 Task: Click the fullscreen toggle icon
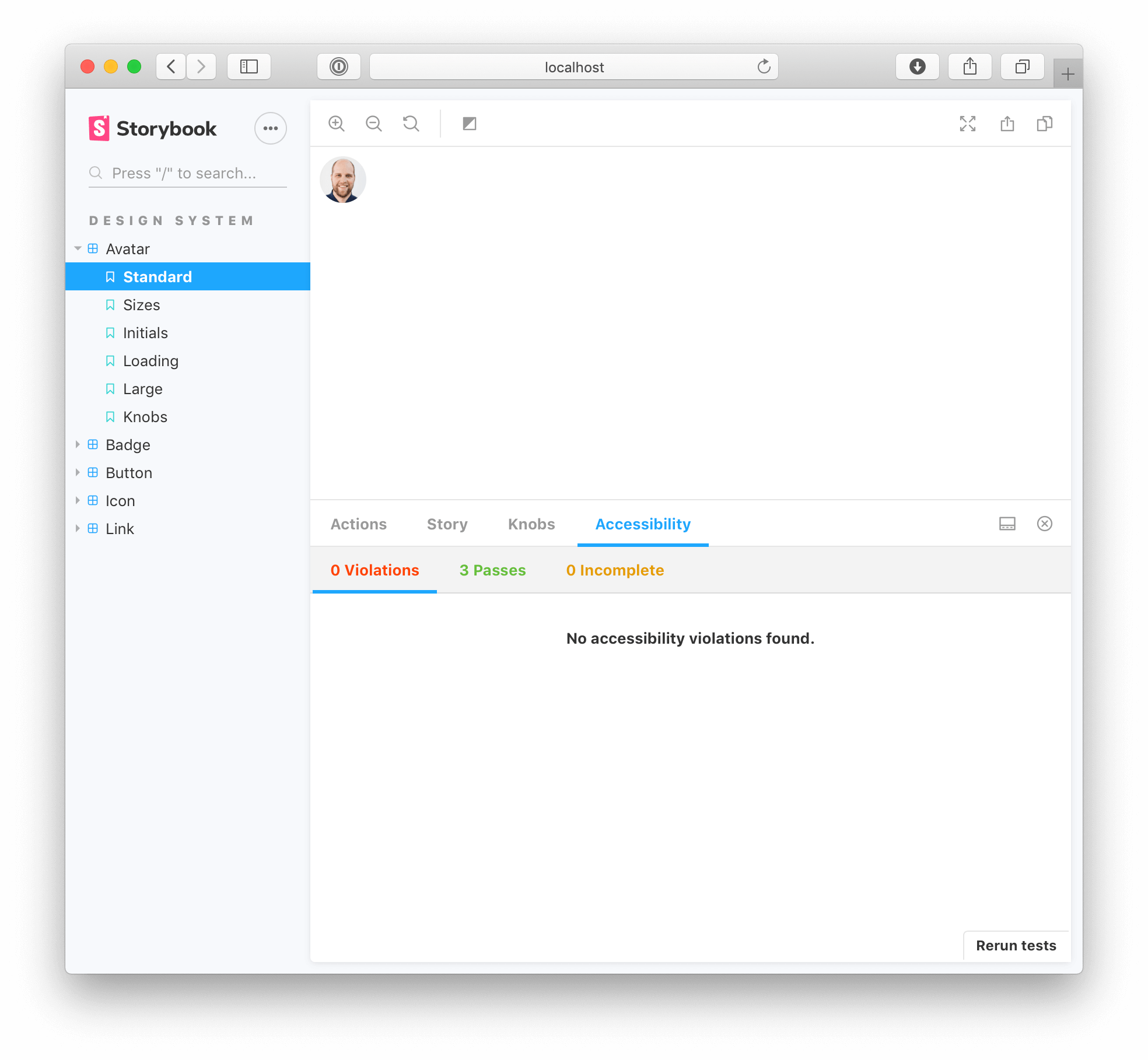click(x=966, y=123)
